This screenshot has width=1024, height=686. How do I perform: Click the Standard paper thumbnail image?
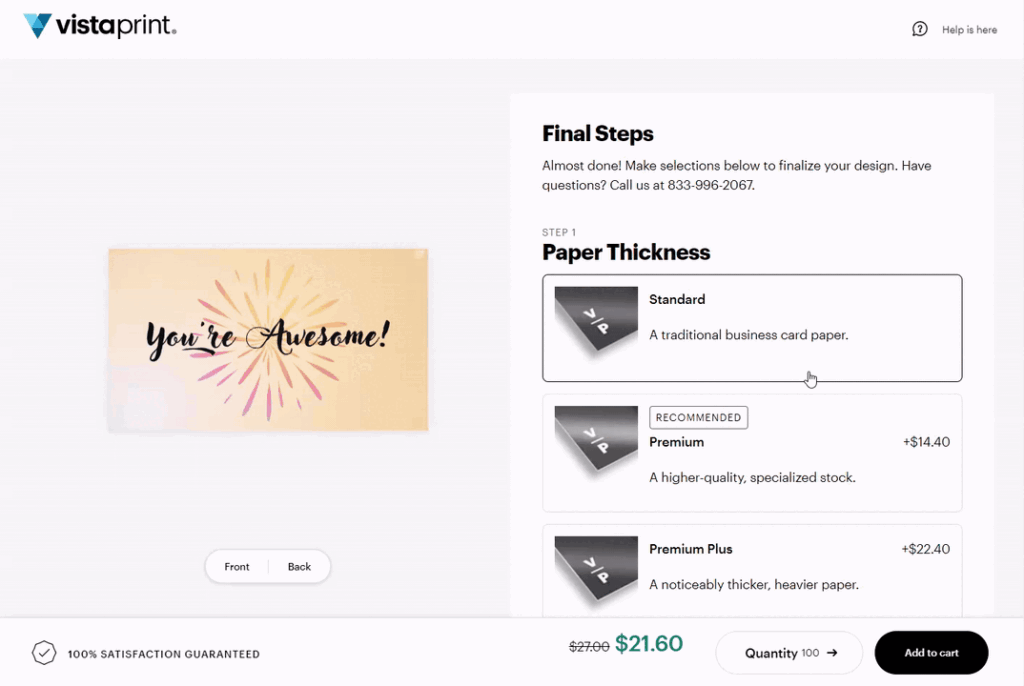click(596, 322)
